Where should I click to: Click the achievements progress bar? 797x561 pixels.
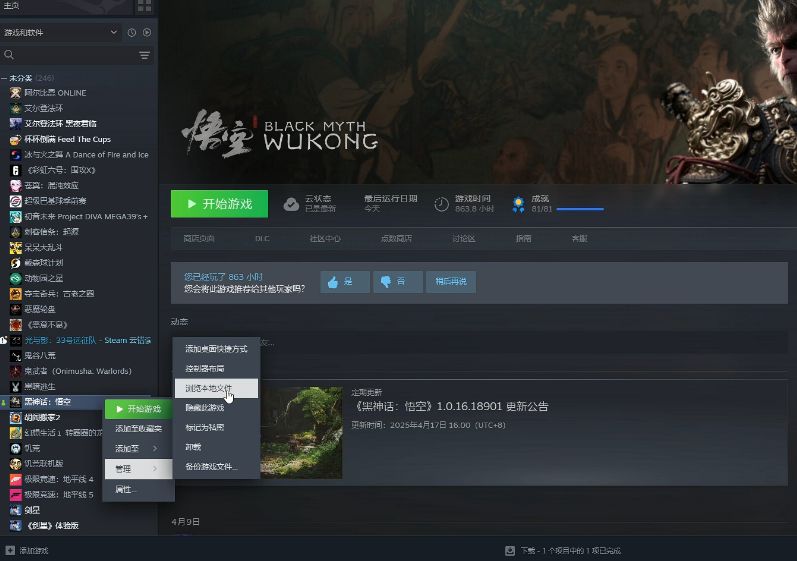click(x=580, y=209)
